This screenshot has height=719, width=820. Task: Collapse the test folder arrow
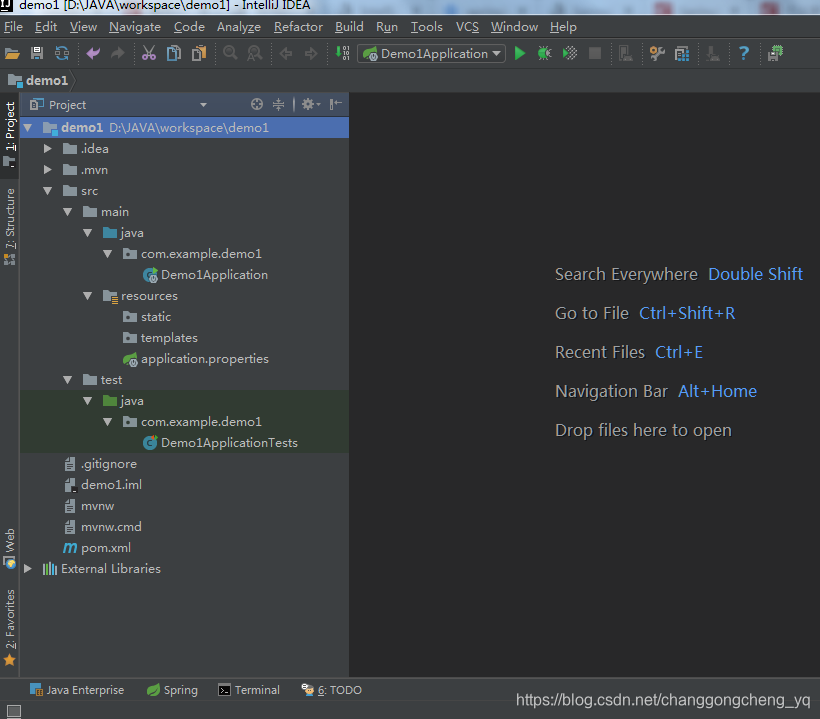click(67, 380)
